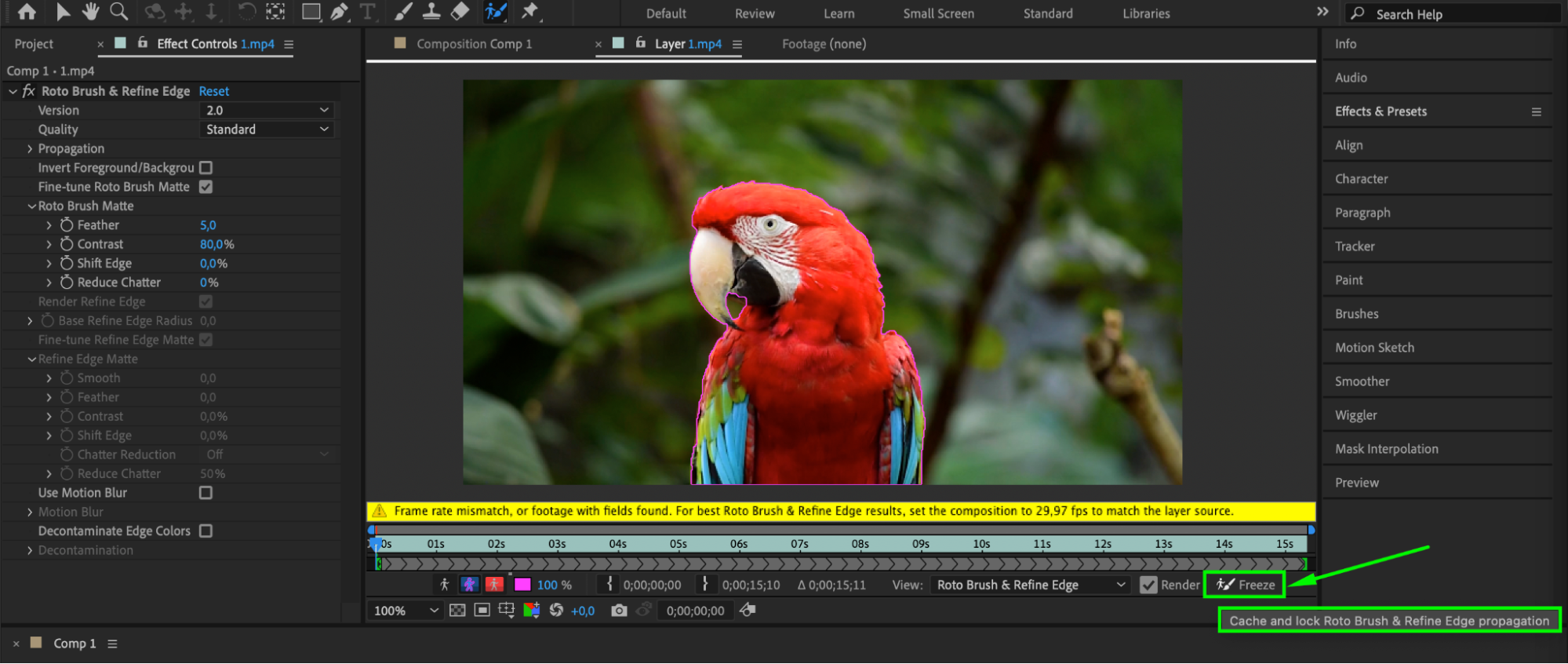Select the Puppet Pin tool
This screenshot has width=1568, height=664.
tap(530, 12)
